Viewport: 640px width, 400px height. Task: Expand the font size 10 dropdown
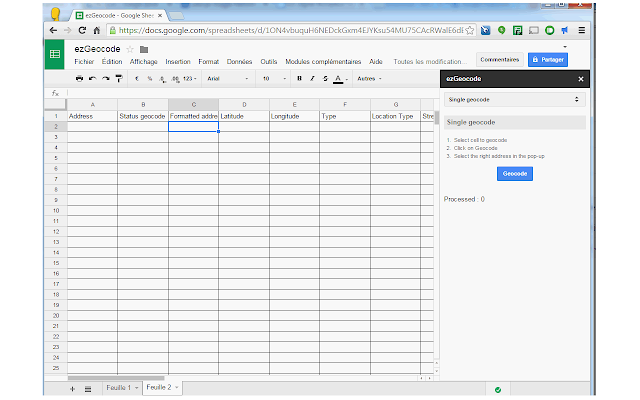pyautogui.click(x=274, y=78)
